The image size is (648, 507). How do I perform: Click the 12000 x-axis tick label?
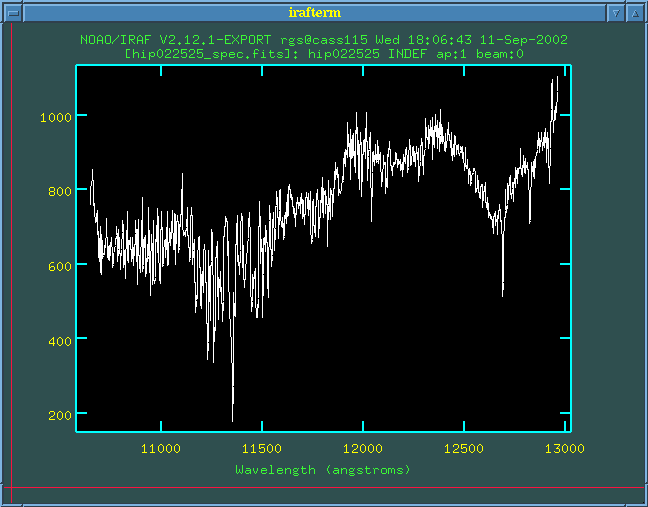[363, 448]
